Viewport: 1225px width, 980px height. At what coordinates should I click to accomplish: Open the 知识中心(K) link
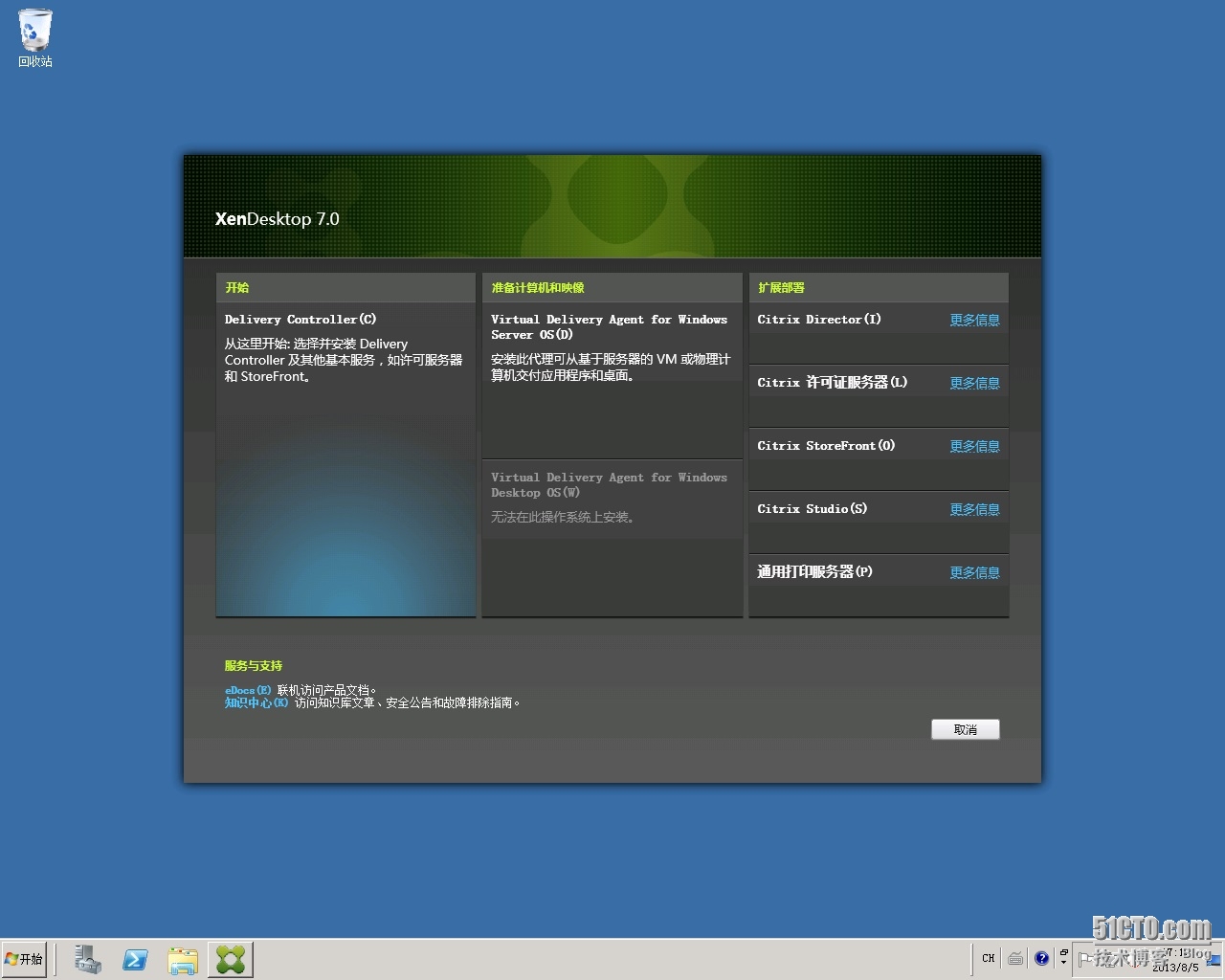tap(256, 702)
